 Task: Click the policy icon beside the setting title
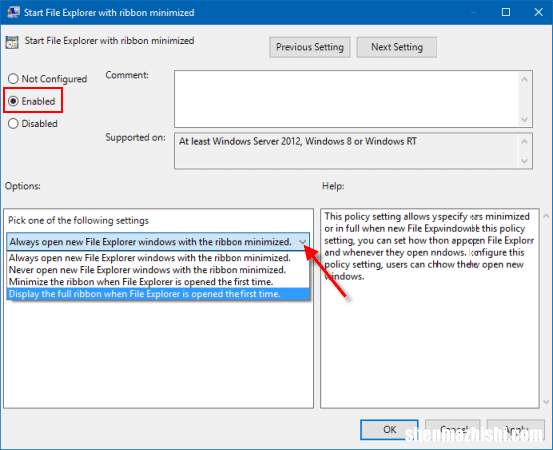coord(12,42)
